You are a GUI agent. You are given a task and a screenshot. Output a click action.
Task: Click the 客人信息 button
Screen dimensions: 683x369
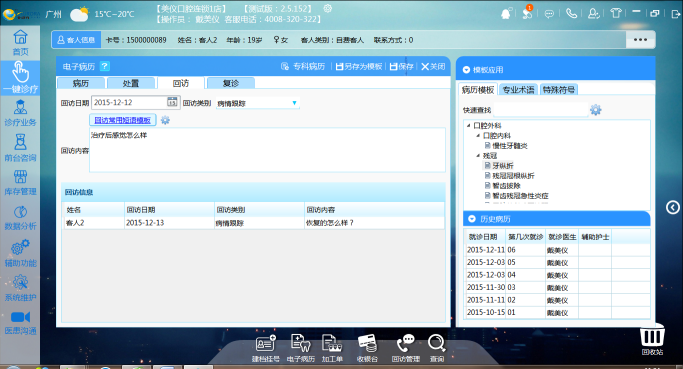tap(77, 40)
